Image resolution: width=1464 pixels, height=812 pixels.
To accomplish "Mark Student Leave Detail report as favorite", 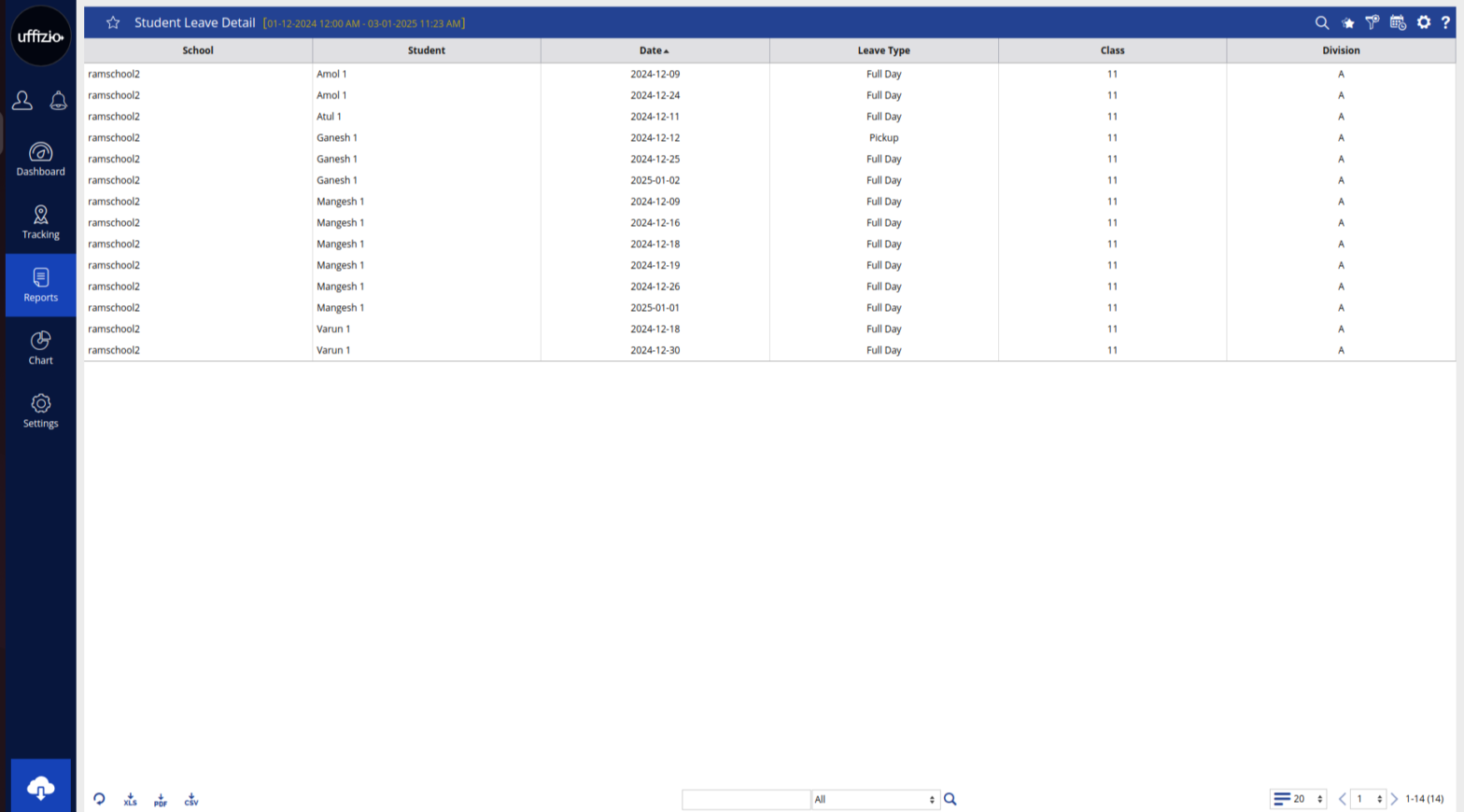I will pyautogui.click(x=113, y=22).
